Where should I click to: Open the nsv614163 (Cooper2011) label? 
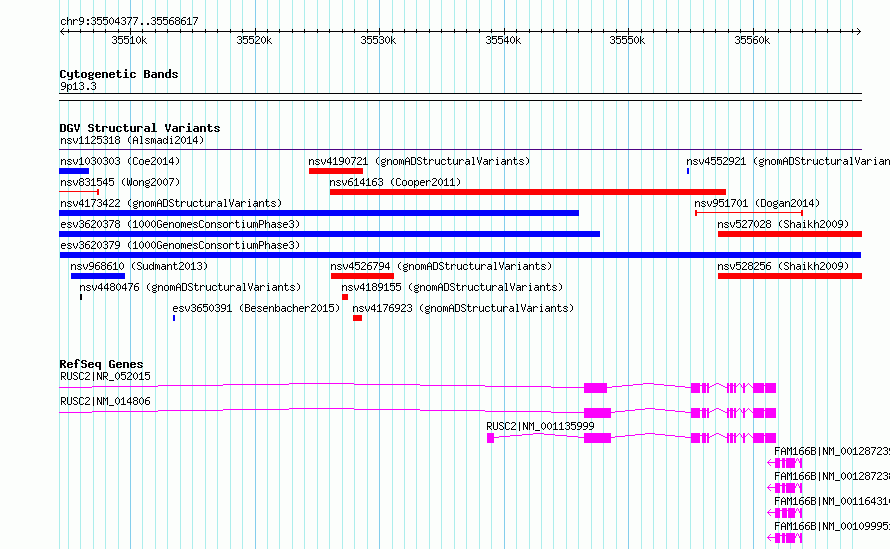coord(395,182)
